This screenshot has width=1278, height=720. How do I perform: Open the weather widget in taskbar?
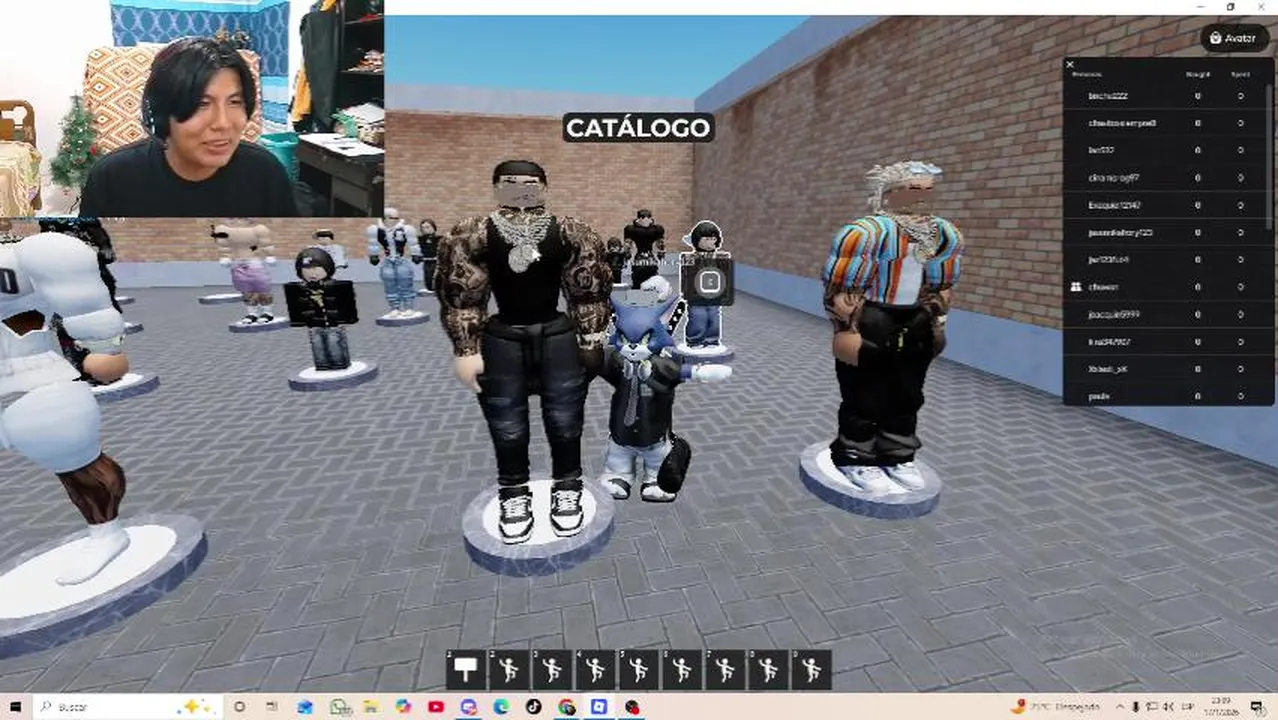click(x=1054, y=707)
